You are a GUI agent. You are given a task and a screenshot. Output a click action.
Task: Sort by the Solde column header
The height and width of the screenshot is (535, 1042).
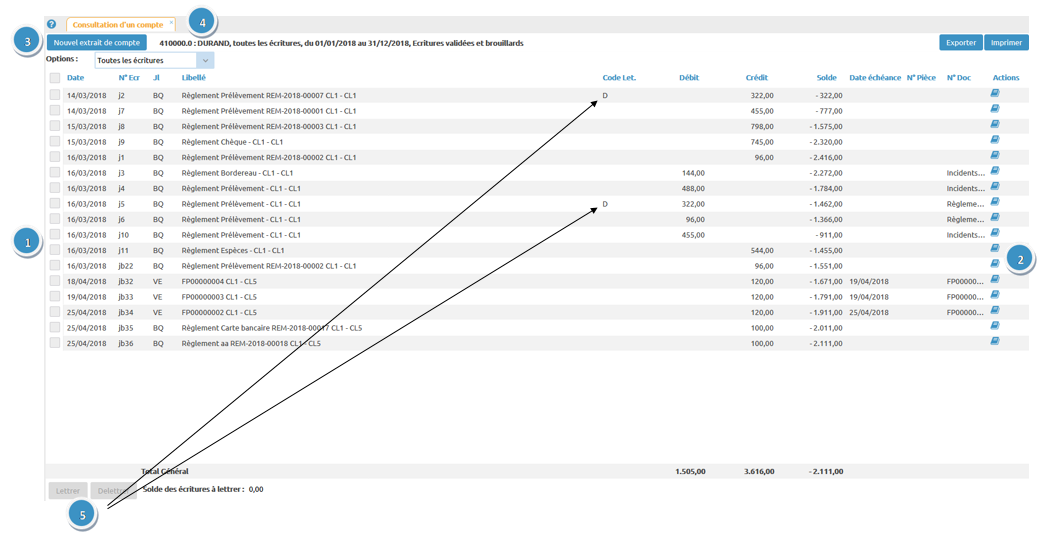coord(826,78)
